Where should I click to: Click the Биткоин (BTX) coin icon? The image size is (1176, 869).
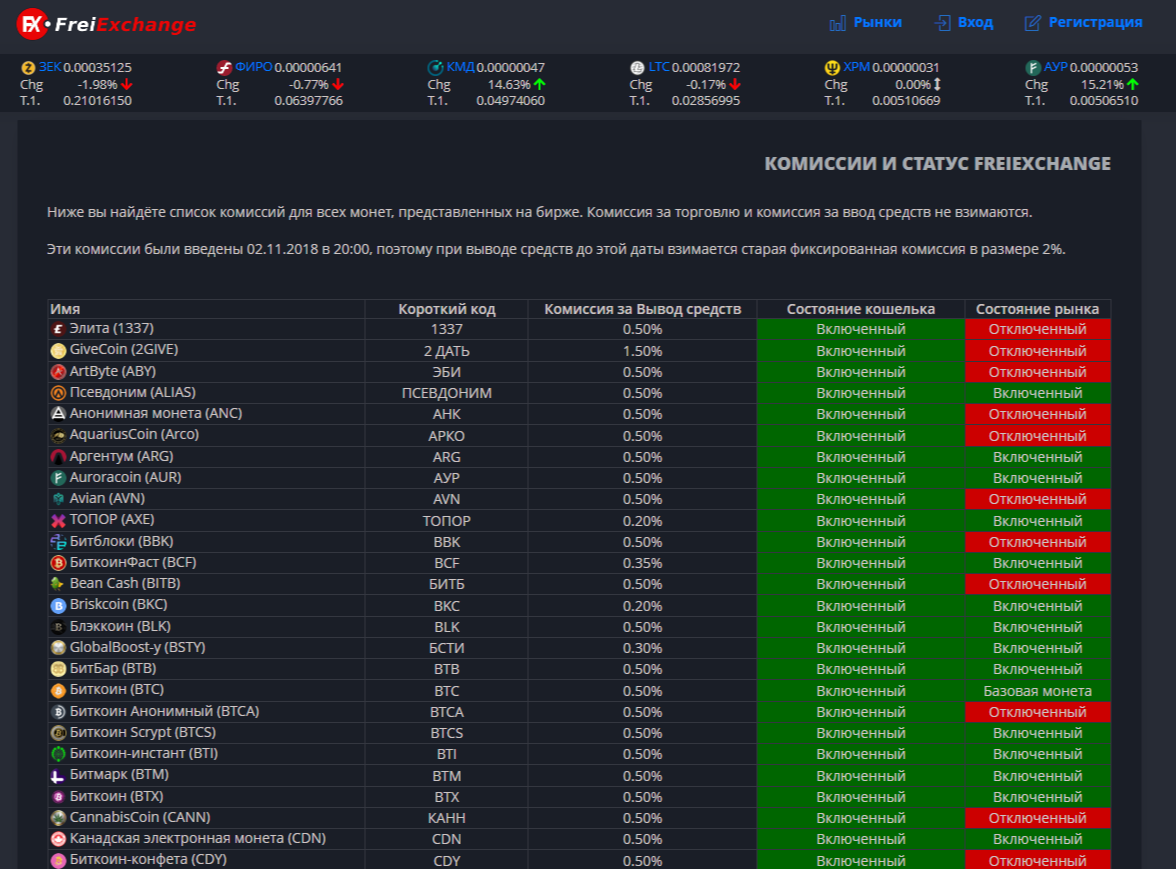point(58,796)
